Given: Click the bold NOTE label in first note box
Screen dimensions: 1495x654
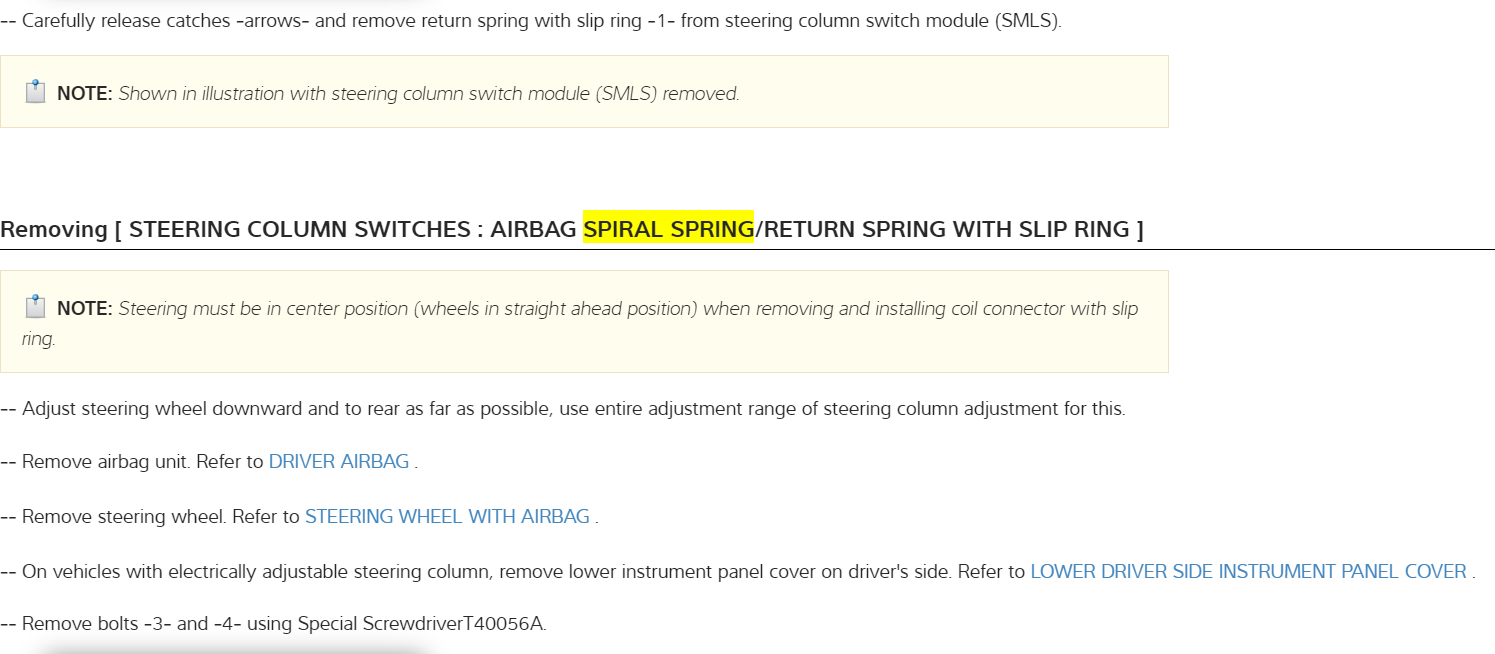Looking at the screenshot, I should pos(84,94).
